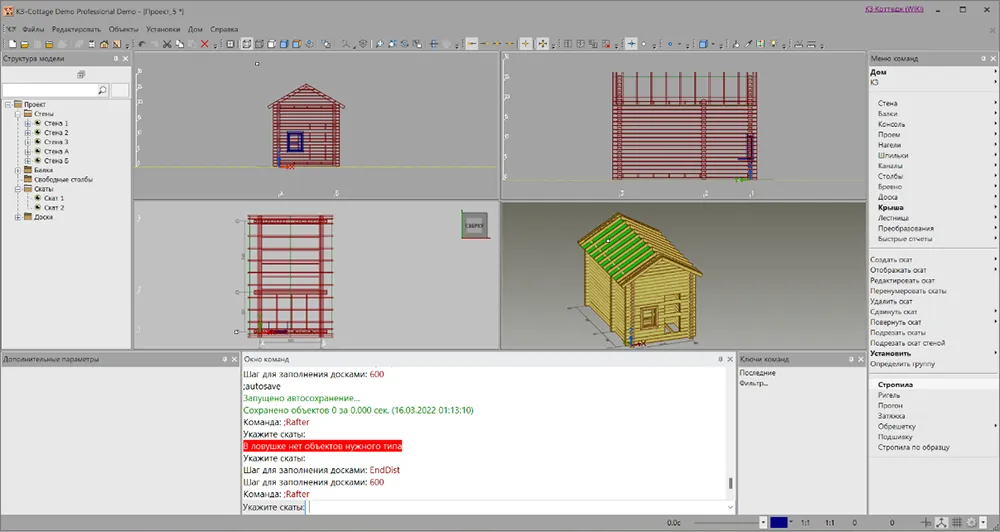This screenshot has height=532, width=1000.
Task: Select Крыша in the command menu
Action: pyautogui.click(x=890, y=207)
